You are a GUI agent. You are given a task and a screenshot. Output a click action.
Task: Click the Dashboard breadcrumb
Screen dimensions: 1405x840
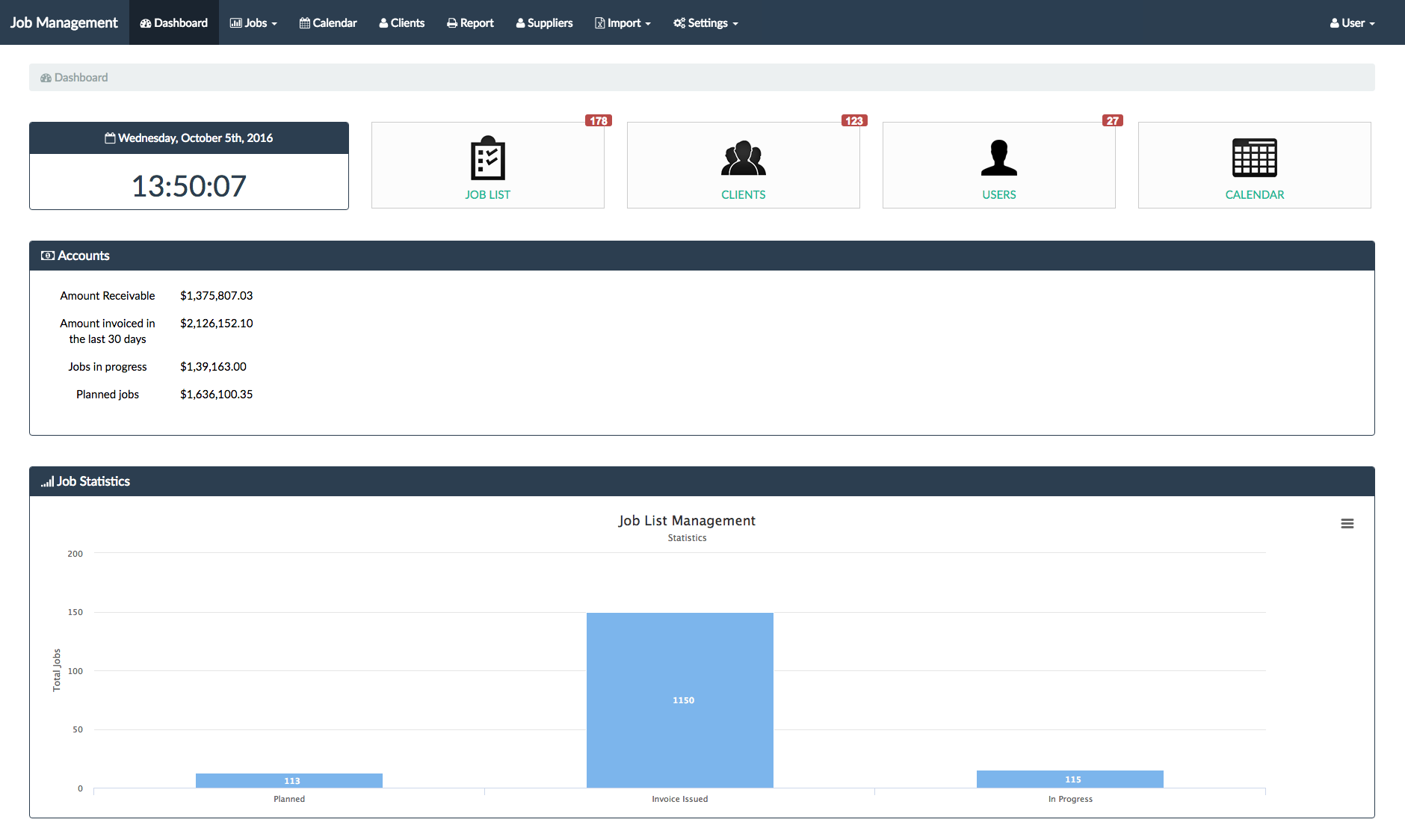[x=81, y=78]
